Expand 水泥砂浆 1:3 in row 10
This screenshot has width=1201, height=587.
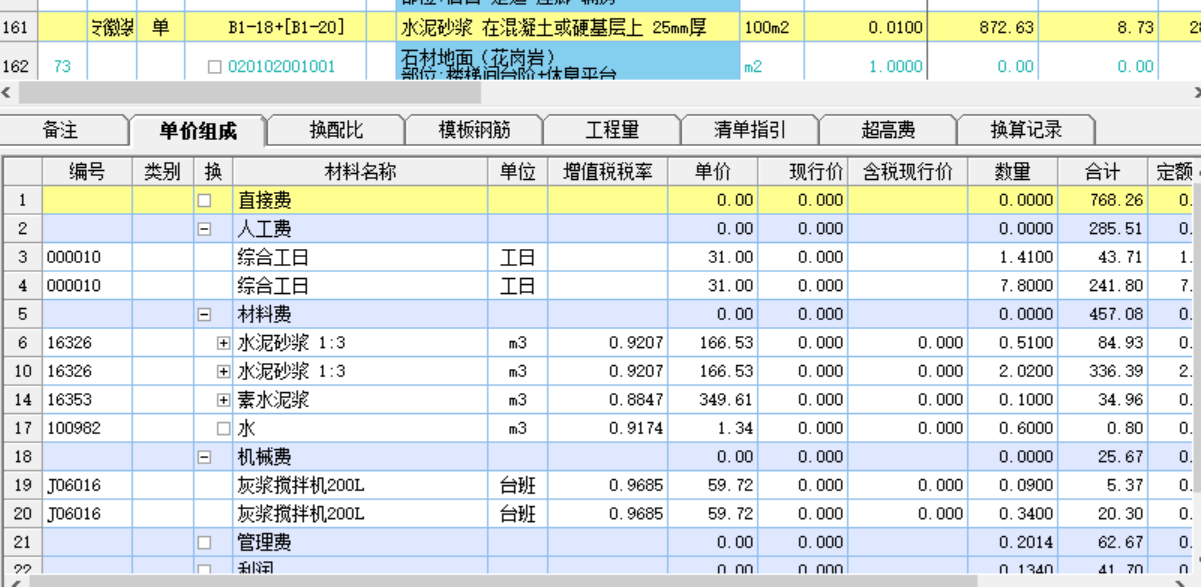tap(223, 371)
